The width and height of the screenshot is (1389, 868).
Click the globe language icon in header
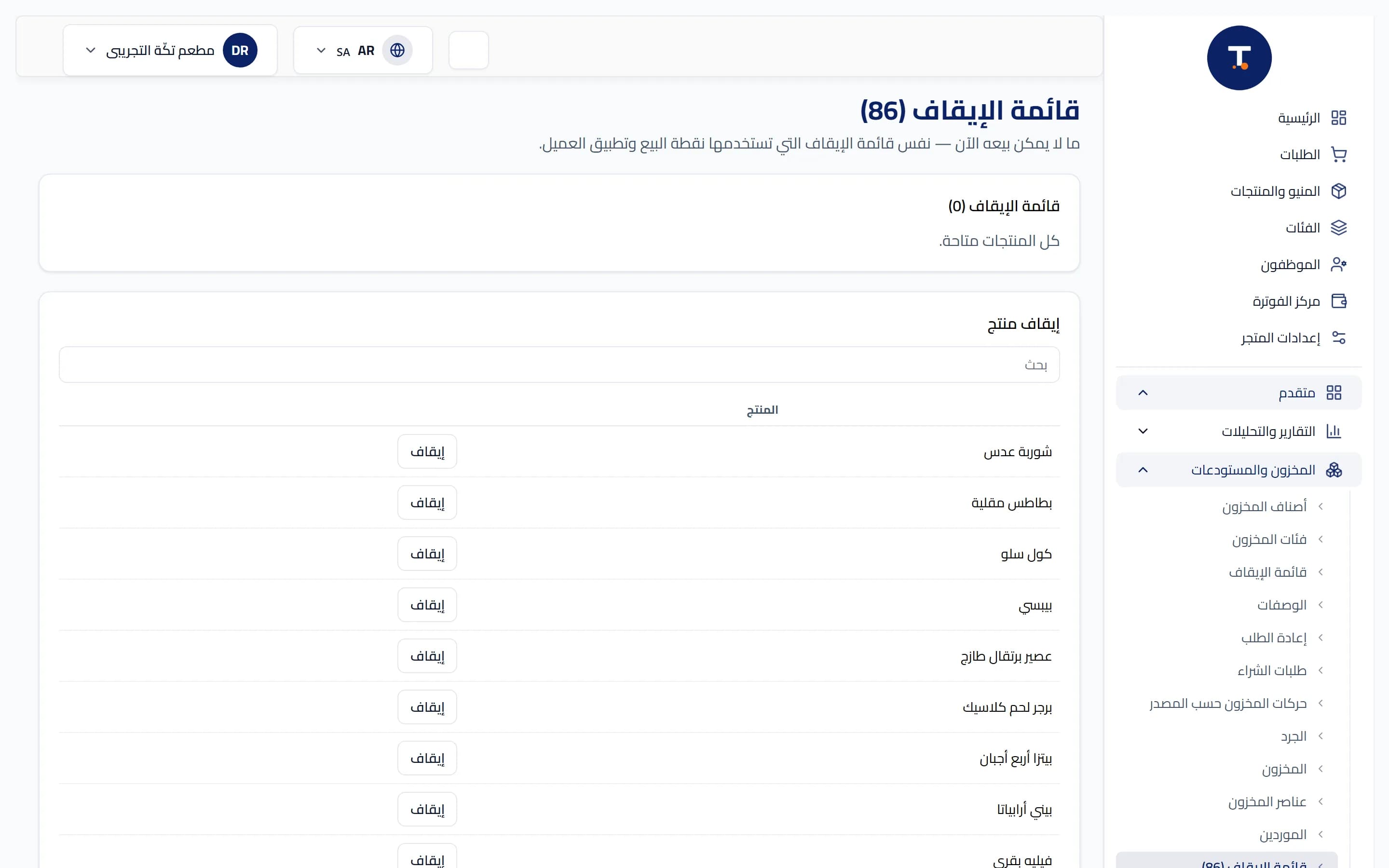[x=397, y=51]
